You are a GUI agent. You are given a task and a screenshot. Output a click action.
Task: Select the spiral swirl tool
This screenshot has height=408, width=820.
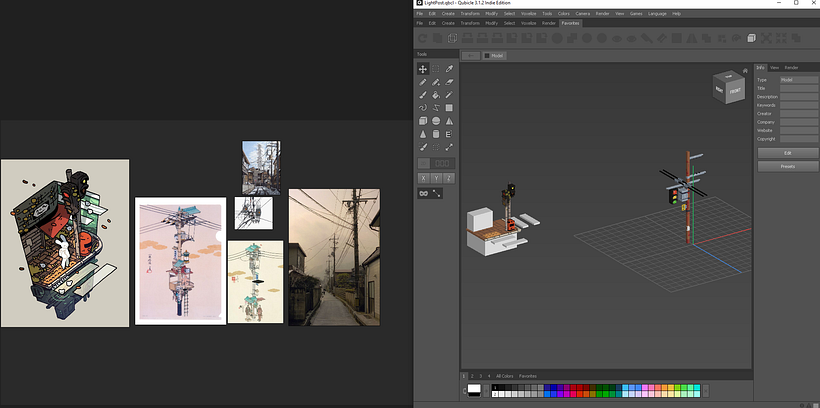tap(423, 108)
